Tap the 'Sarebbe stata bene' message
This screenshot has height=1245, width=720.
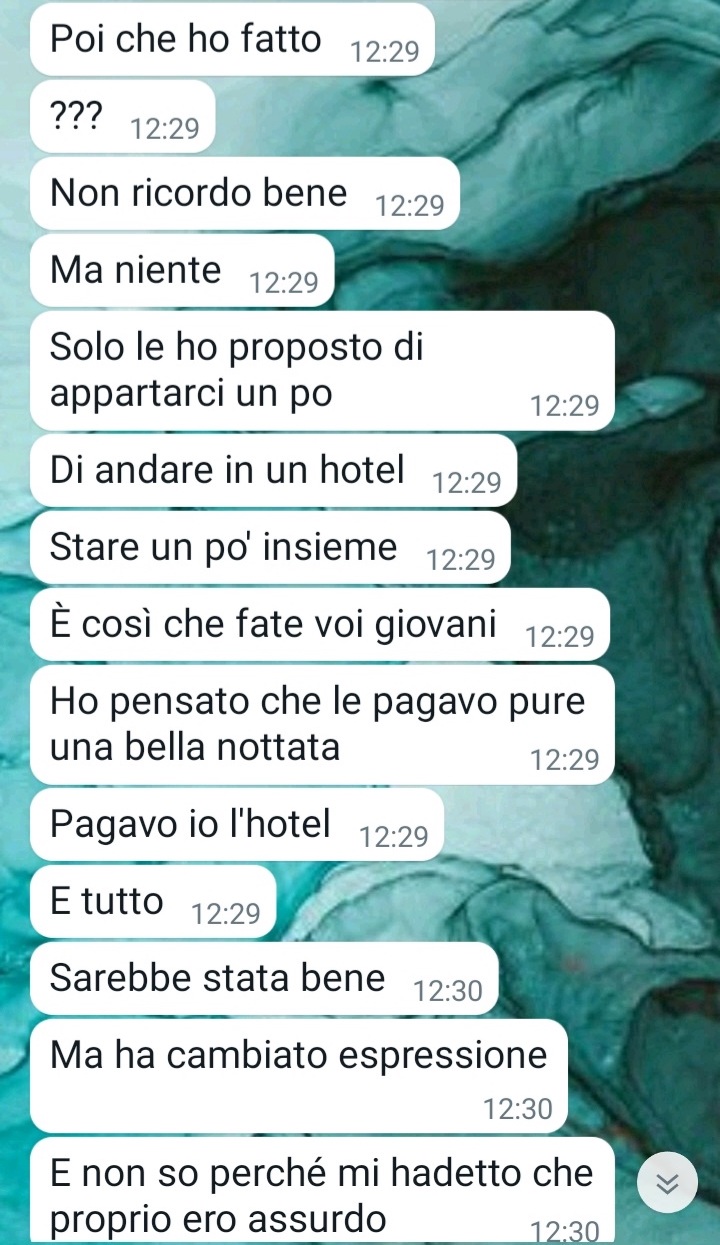[x=264, y=979]
